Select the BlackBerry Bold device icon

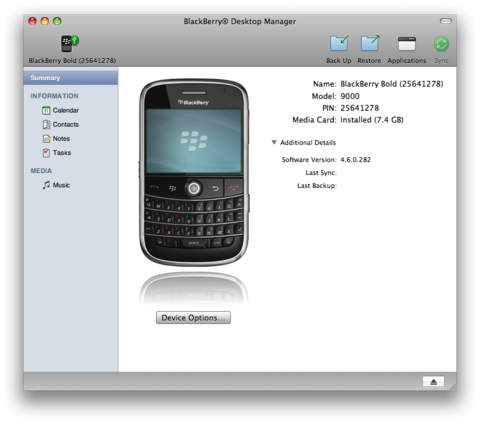[69, 44]
